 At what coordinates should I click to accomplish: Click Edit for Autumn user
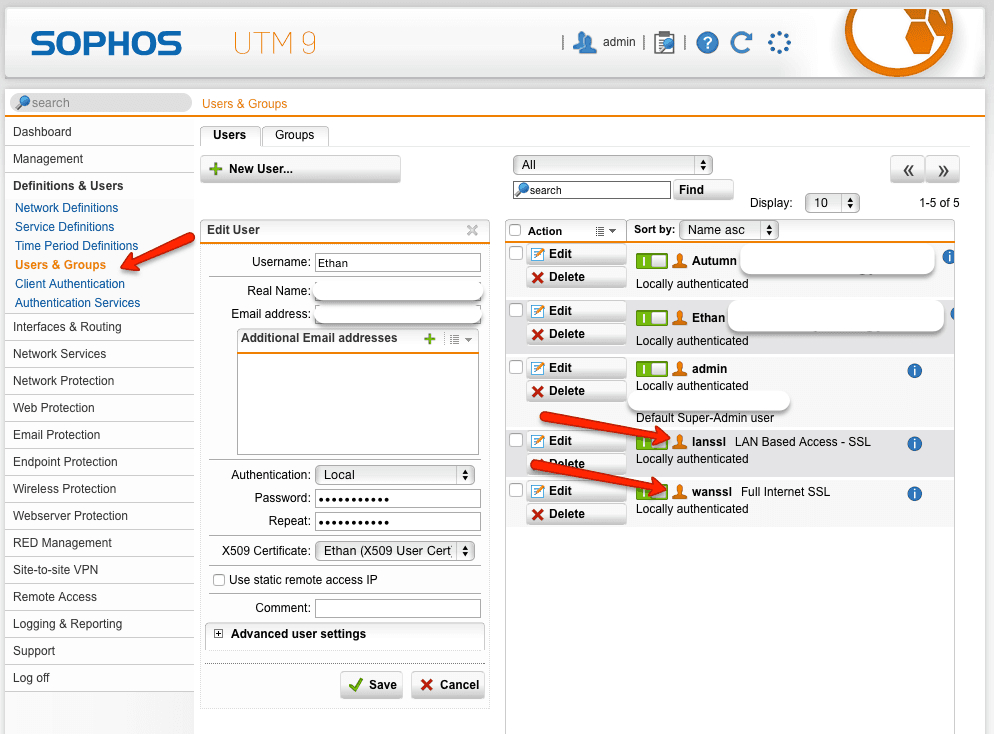coord(576,254)
